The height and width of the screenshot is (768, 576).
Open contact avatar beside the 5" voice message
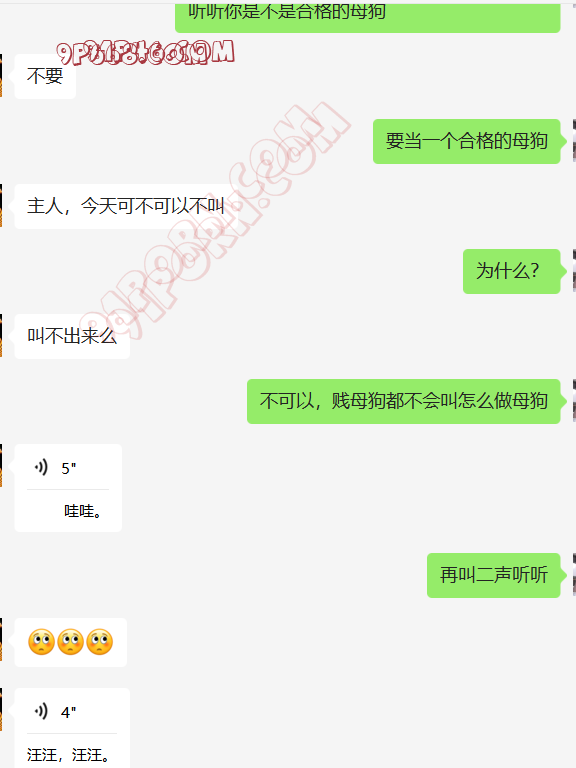tap(1, 465)
